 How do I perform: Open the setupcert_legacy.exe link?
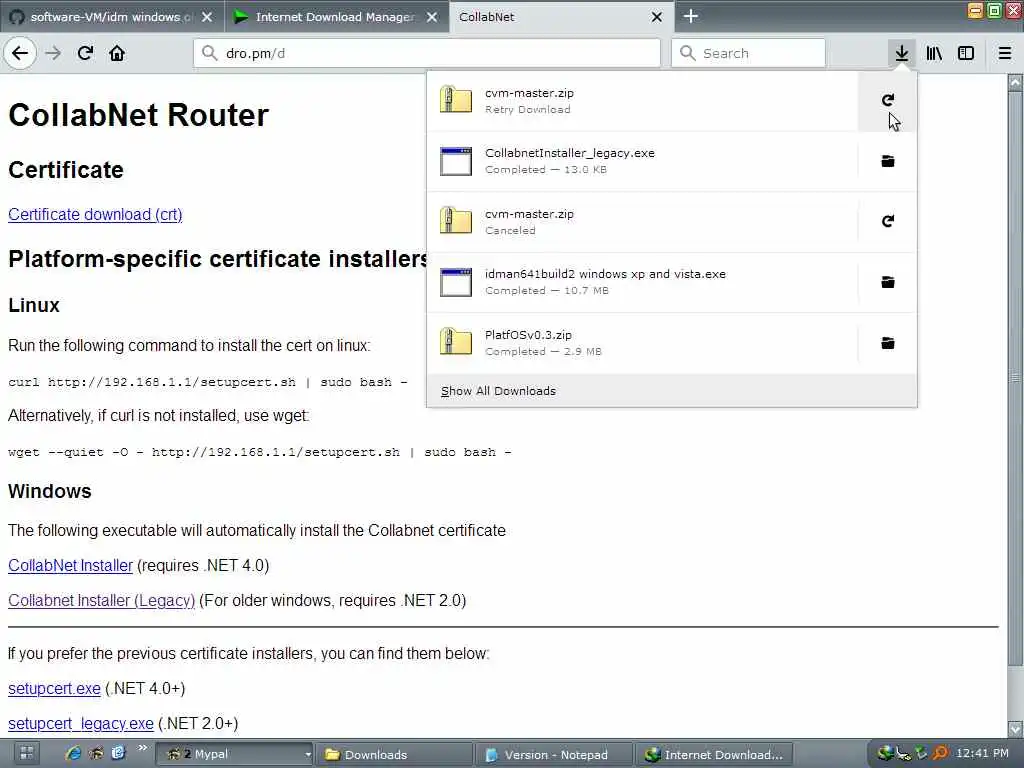pyautogui.click(x=81, y=724)
